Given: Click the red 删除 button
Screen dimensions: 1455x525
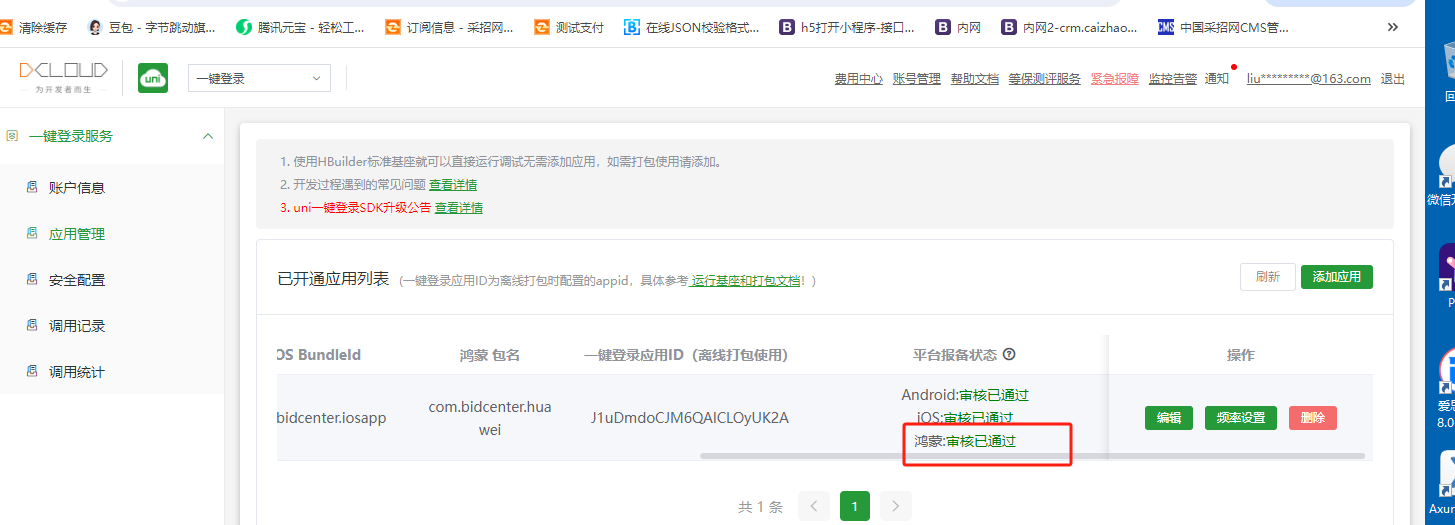Looking at the screenshot, I should [x=1312, y=418].
